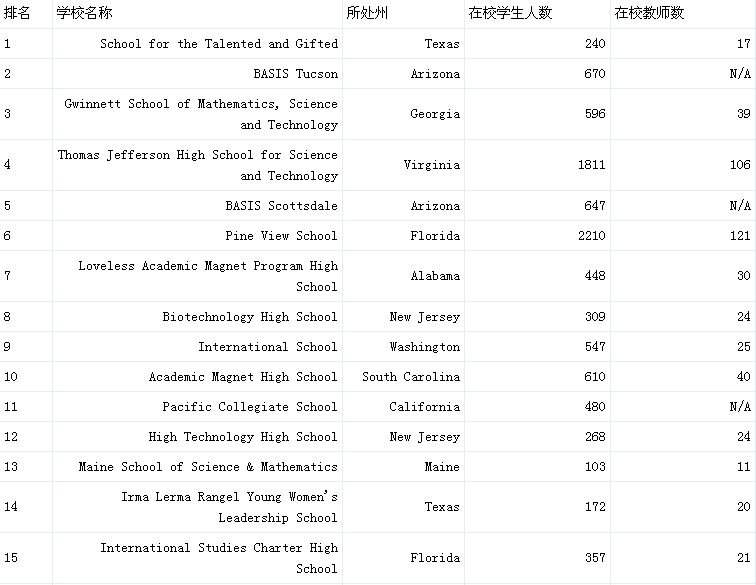Select the 在校学生人数 column header
The height and width of the screenshot is (585, 756).
pos(510,13)
